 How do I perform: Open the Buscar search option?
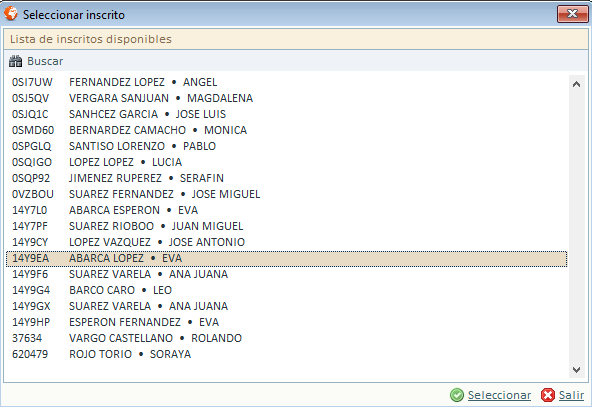(x=36, y=61)
